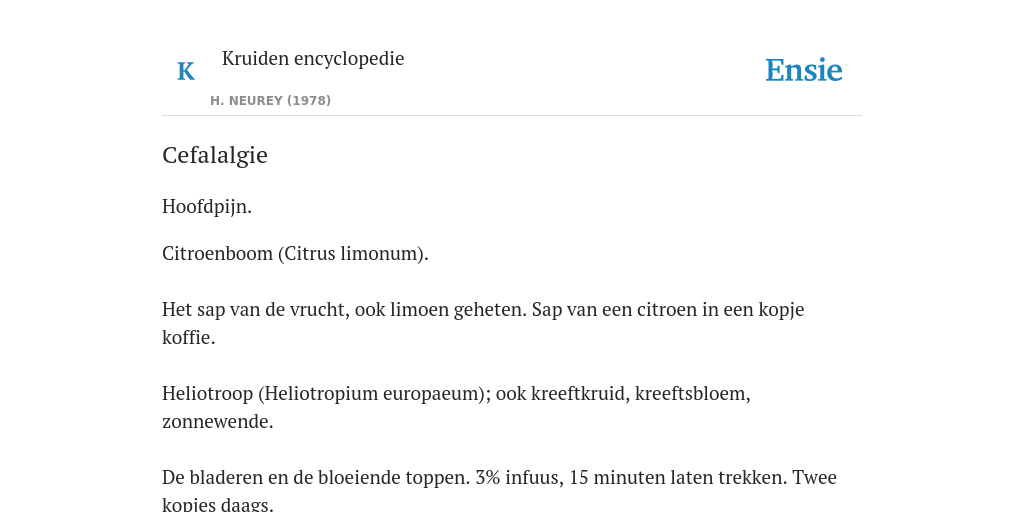Select author H. NEUREY (1978)

(x=270, y=101)
